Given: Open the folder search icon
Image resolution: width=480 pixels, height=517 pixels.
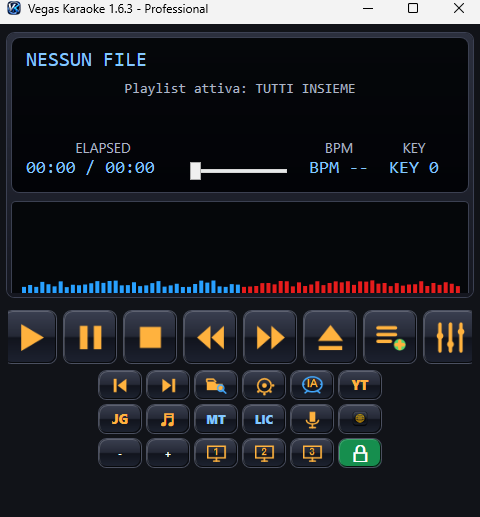Looking at the screenshot, I should pos(216,385).
